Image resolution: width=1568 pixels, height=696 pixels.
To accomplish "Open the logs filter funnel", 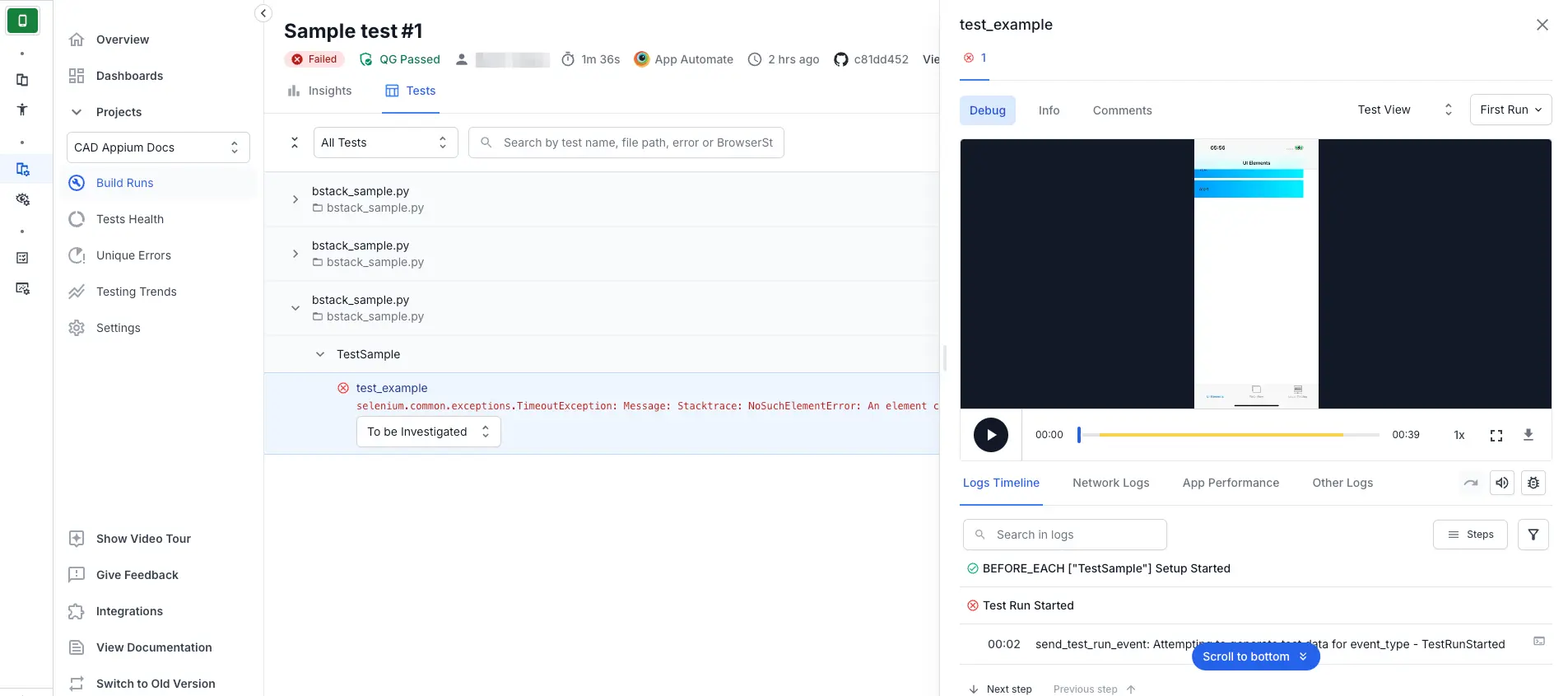I will tap(1533, 535).
